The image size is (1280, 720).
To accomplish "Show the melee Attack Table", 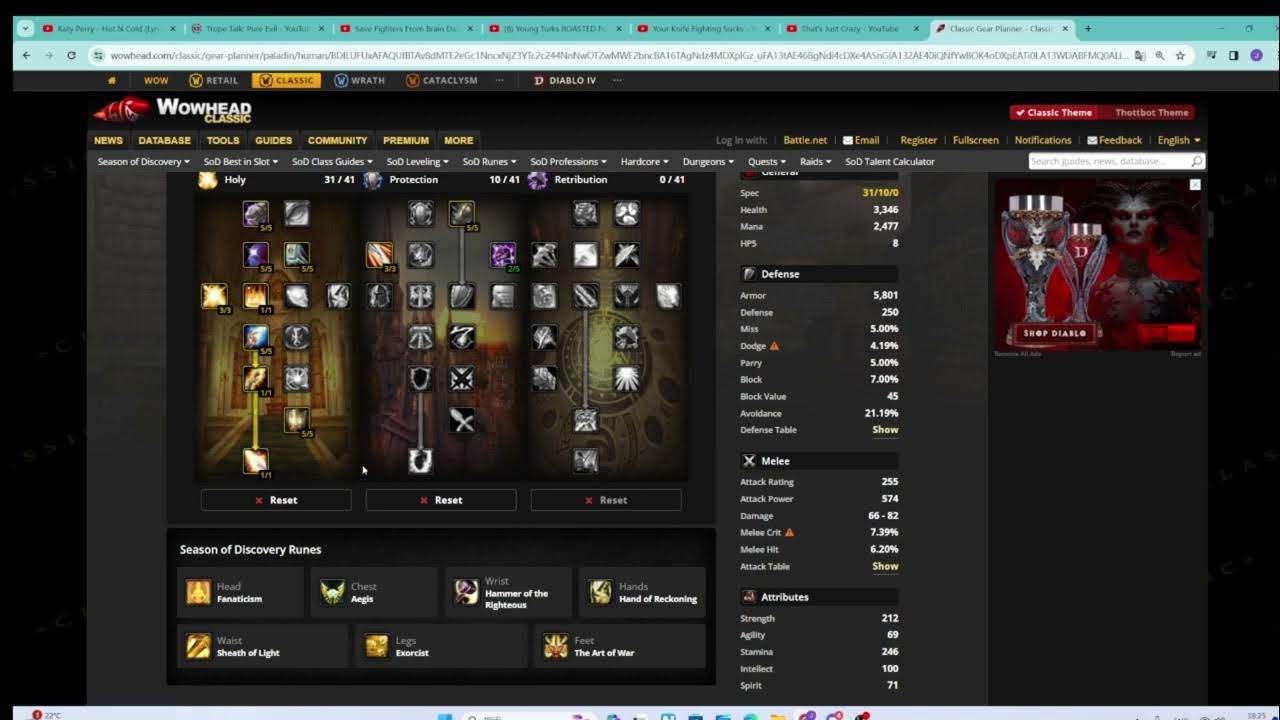I will (x=885, y=566).
